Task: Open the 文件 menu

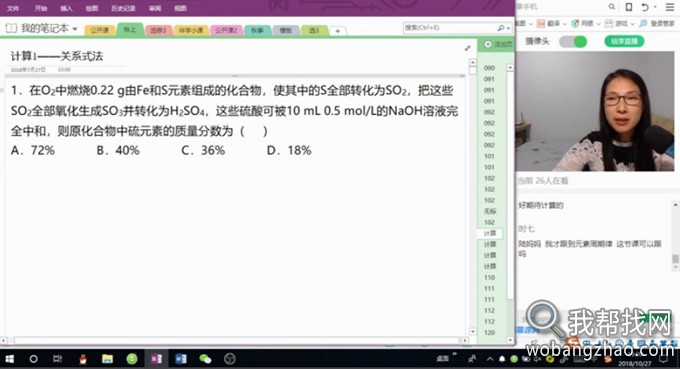Action: tap(13, 8)
